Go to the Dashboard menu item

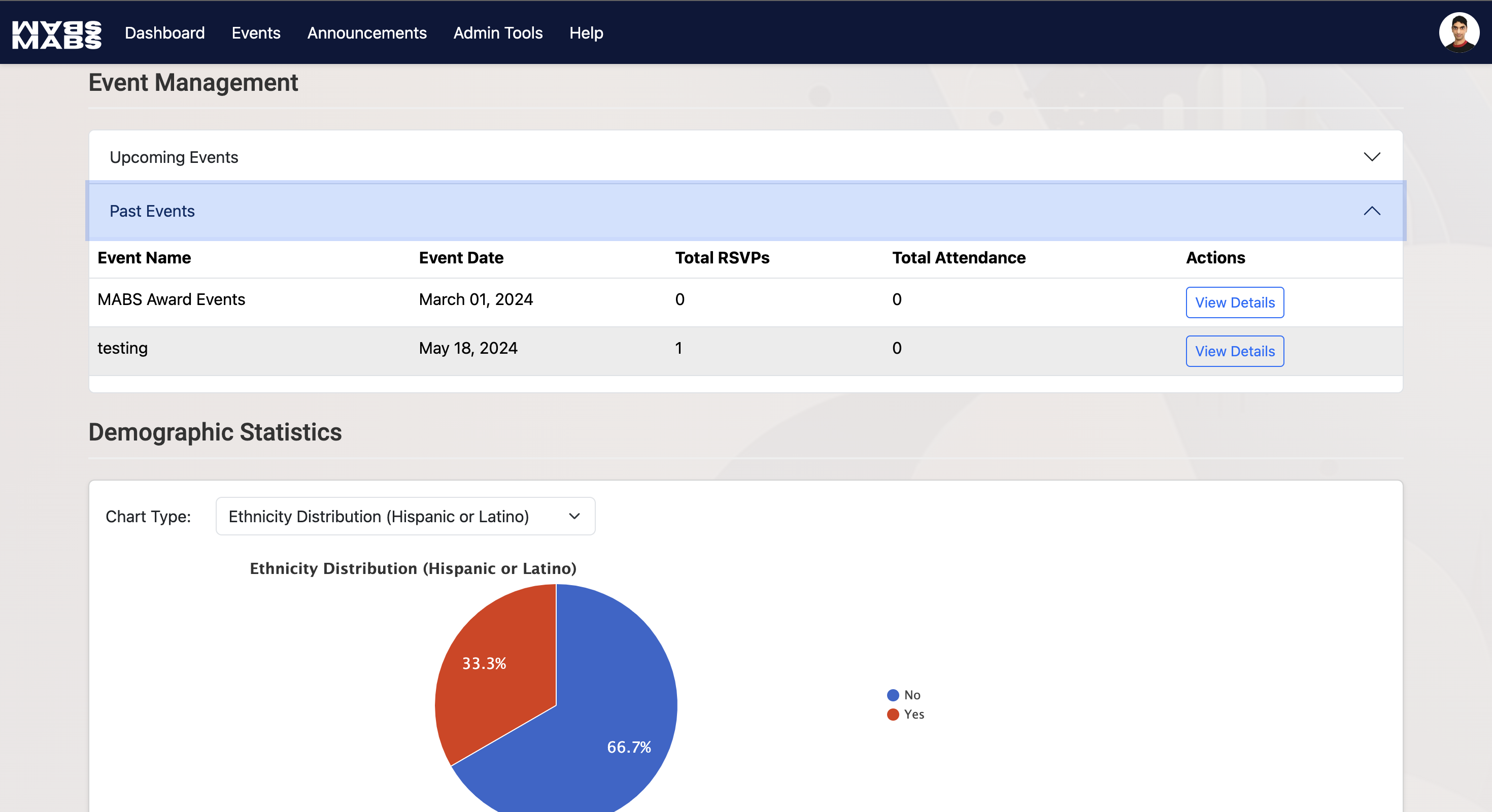click(x=164, y=33)
